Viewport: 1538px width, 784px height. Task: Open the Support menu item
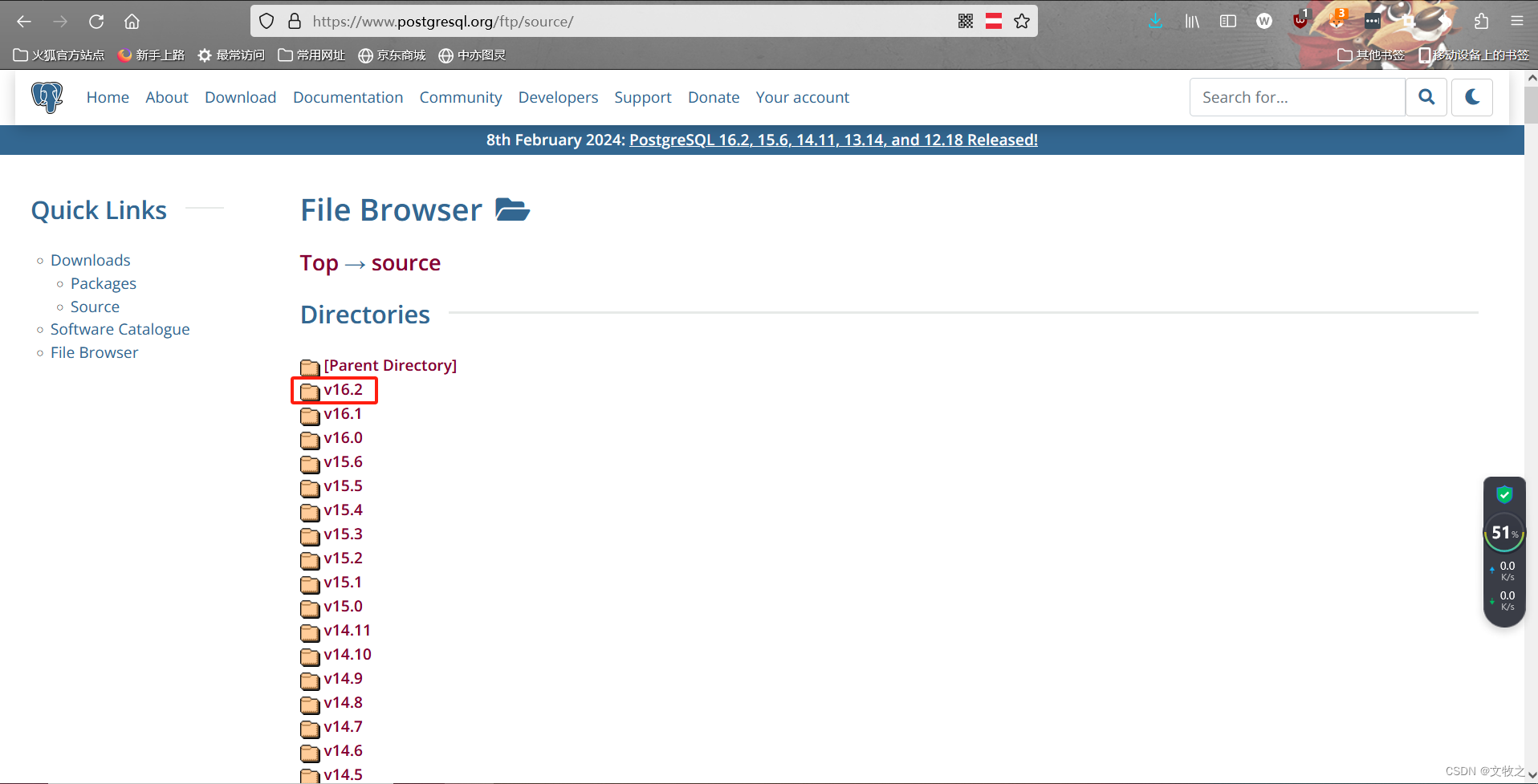tap(643, 97)
